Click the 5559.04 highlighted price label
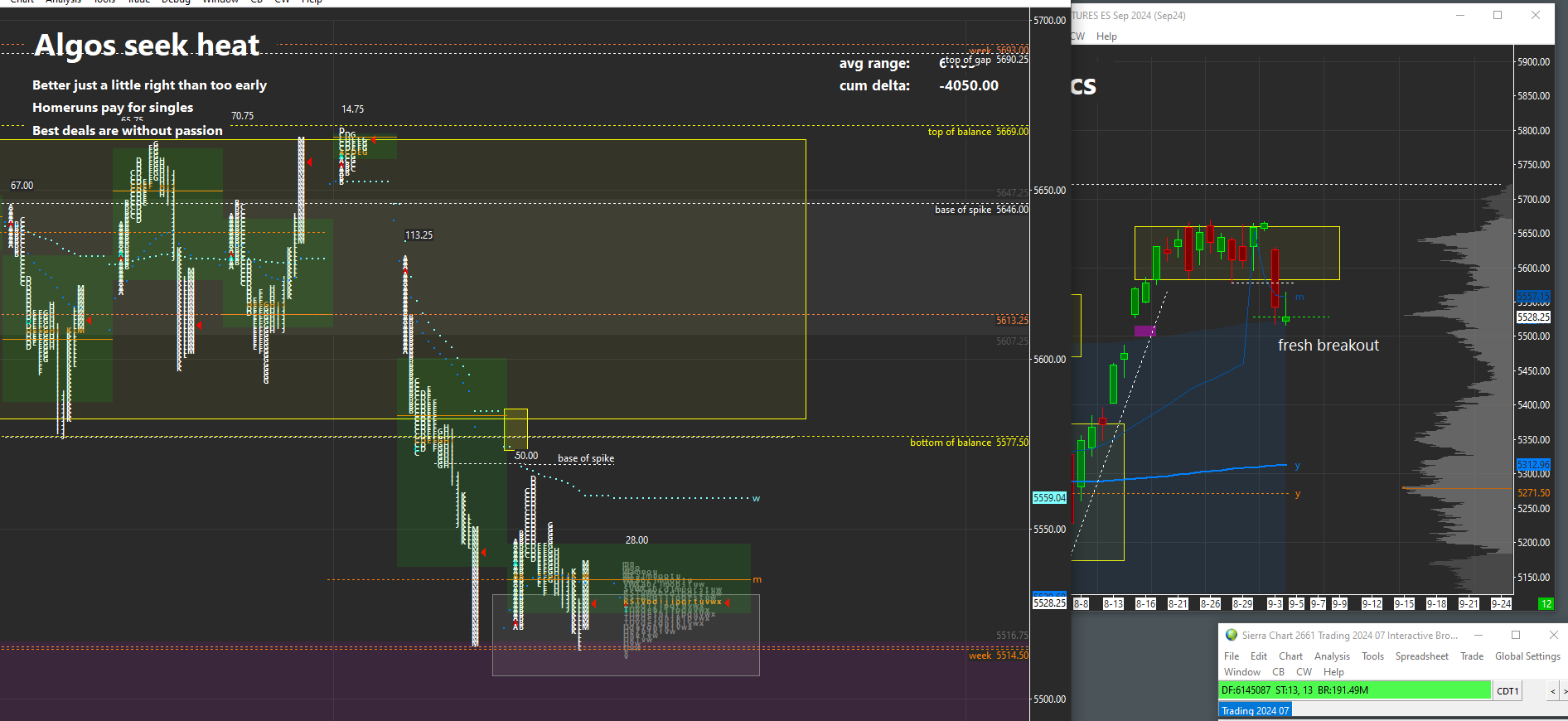This screenshot has width=1568, height=721. click(1049, 498)
